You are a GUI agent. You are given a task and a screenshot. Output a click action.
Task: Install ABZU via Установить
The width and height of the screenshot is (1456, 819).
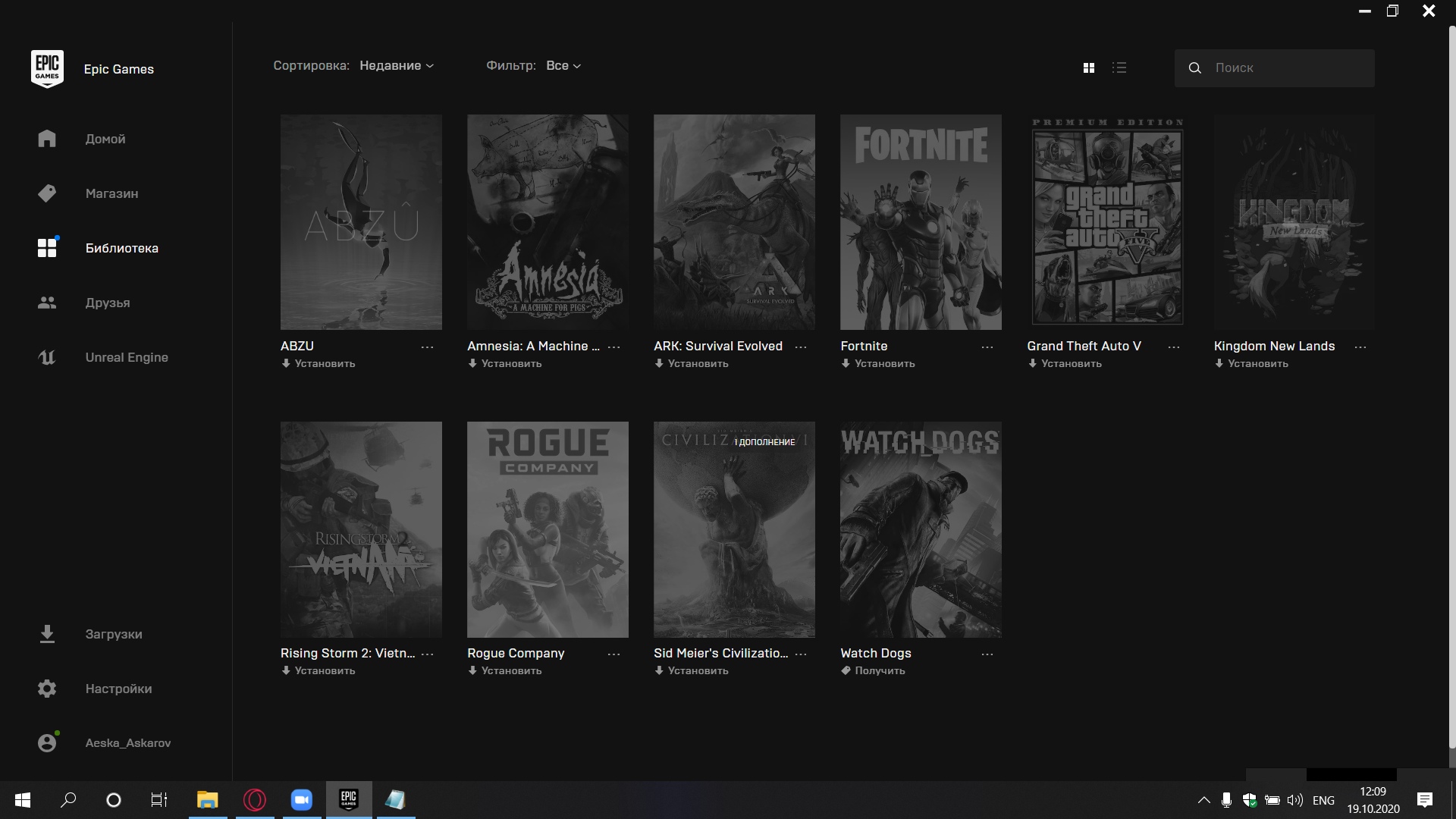tap(318, 364)
